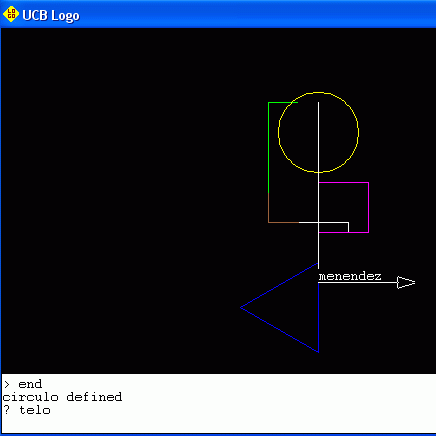The height and width of the screenshot is (436, 436).
Task: Click the '> end' line in console
Action: click(x=23, y=384)
